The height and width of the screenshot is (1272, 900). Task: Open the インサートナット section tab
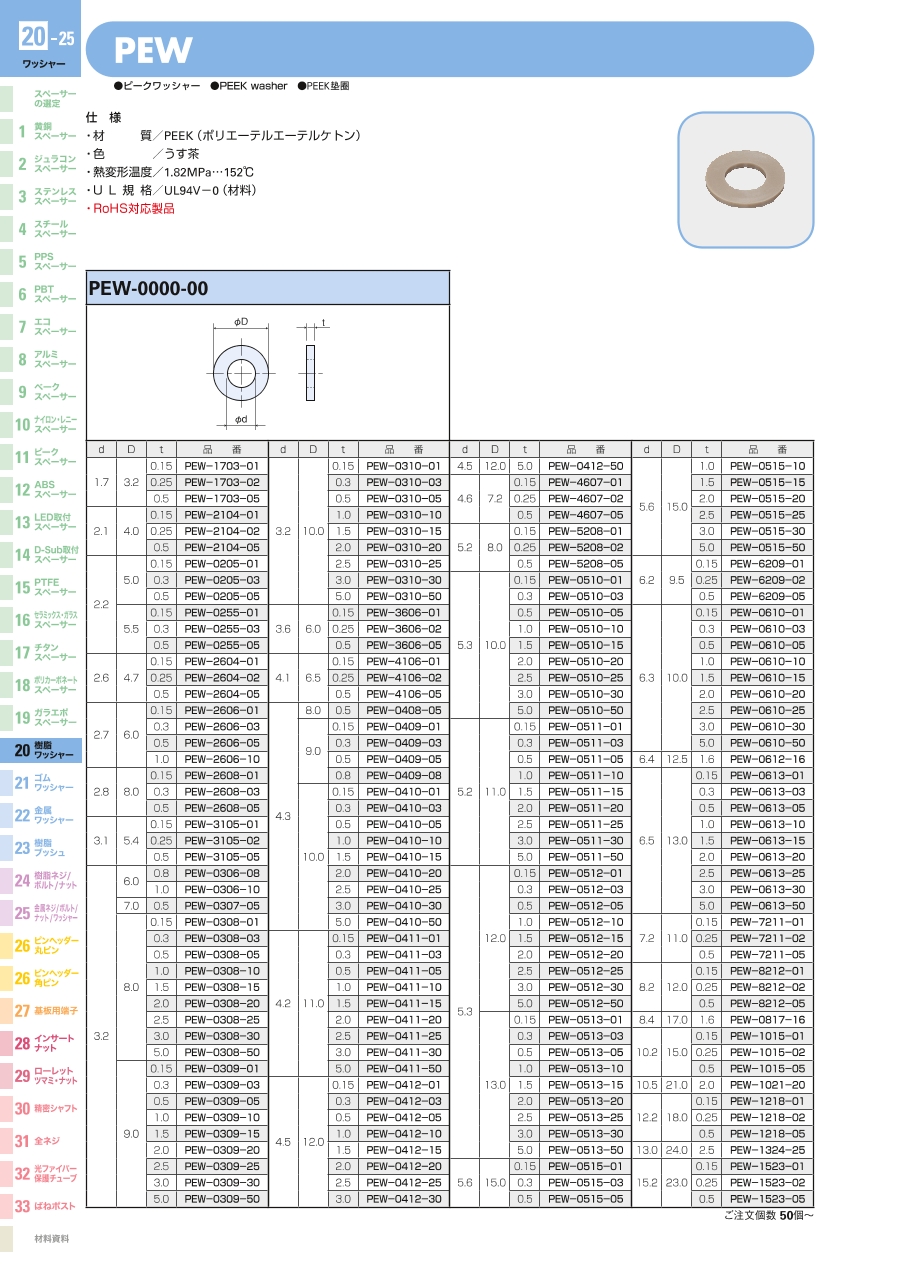tap(41, 1043)
